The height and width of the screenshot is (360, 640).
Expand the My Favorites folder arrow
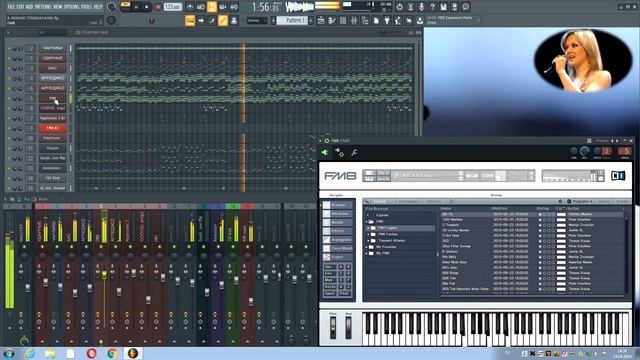coord(367,247)
